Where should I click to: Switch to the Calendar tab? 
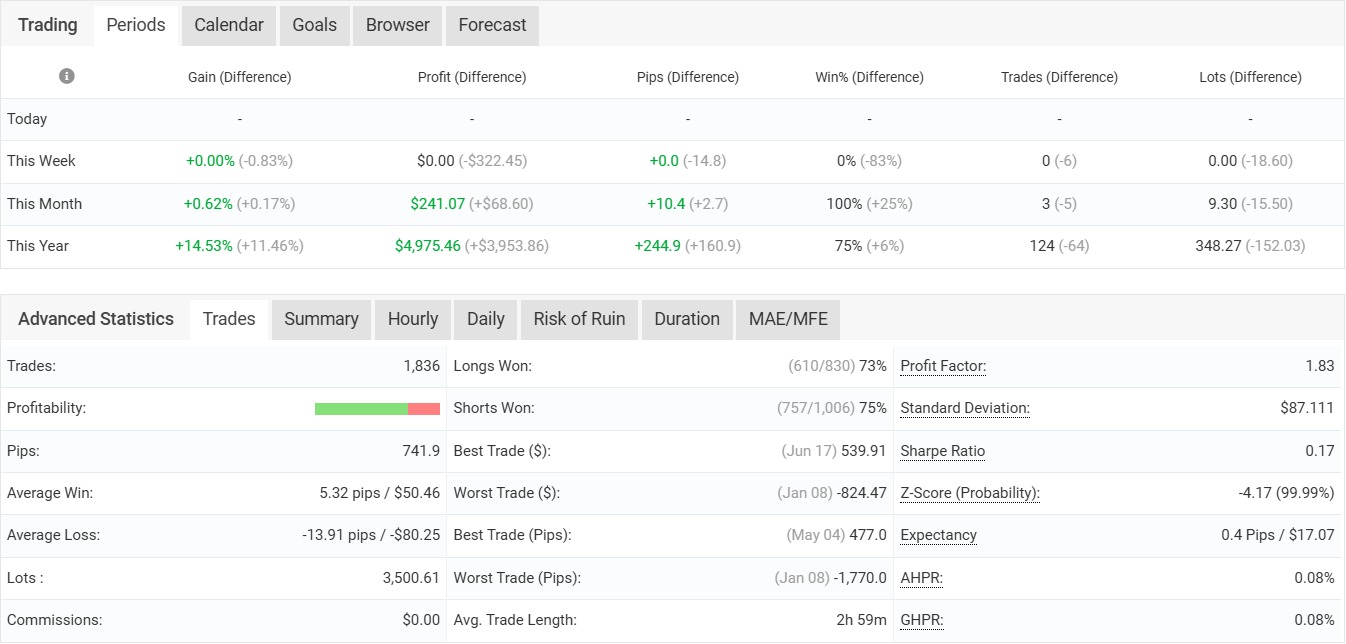click(x=229, y=25)
